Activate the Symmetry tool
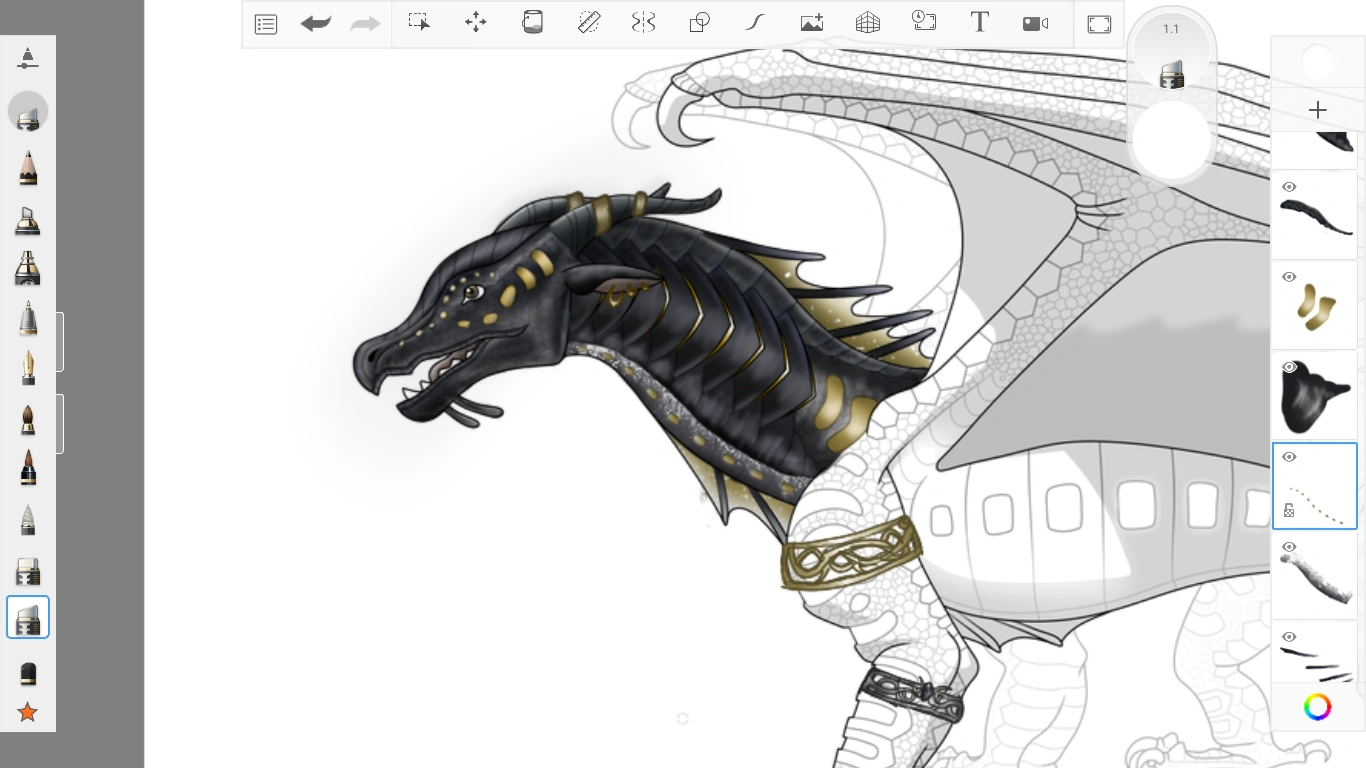Screen dimensions: 1366x768 pyautogui.click(x=643, y=22)
